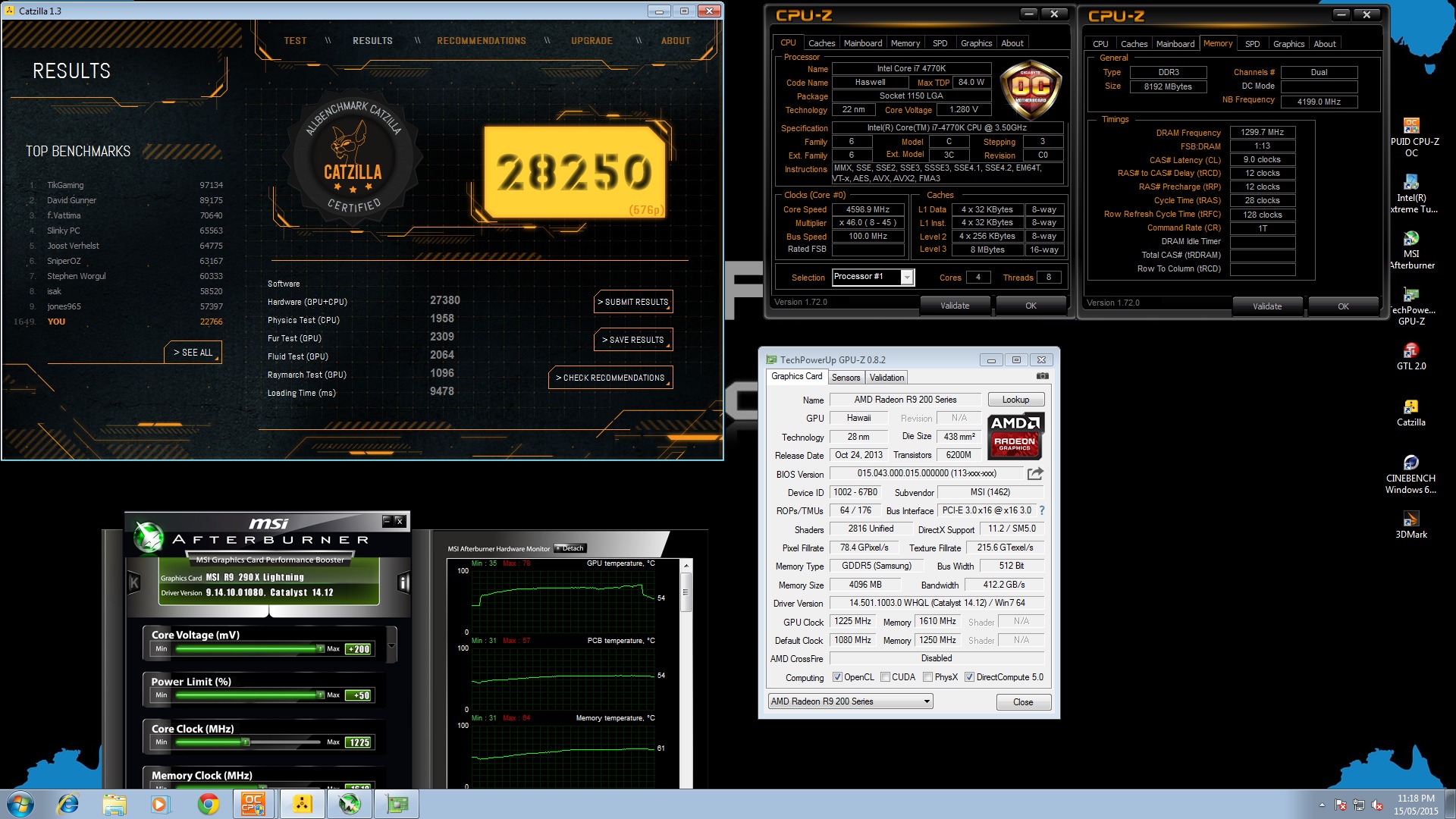Open the RECOMMENDATIONS tab in Catzilla
Image resolution: width=1456 pixels, height=819 pixels.
pyautogui.click(x=482, y=41)
